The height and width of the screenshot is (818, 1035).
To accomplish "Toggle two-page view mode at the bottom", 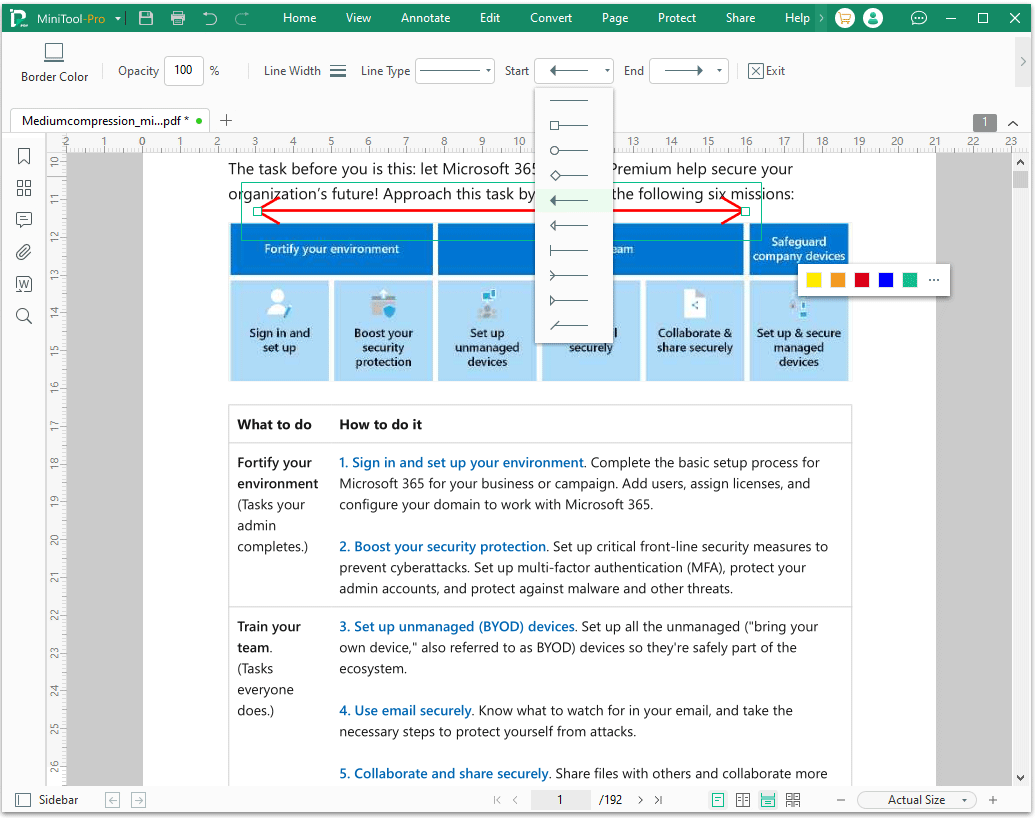I will click(741, 800).
